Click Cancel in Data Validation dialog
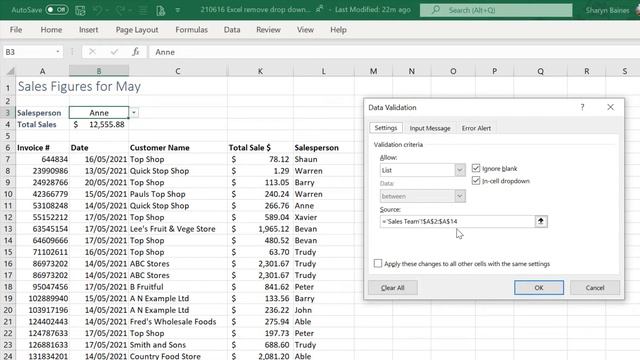The height and width of the screenshot is (360, 640). tap(595, 288)
